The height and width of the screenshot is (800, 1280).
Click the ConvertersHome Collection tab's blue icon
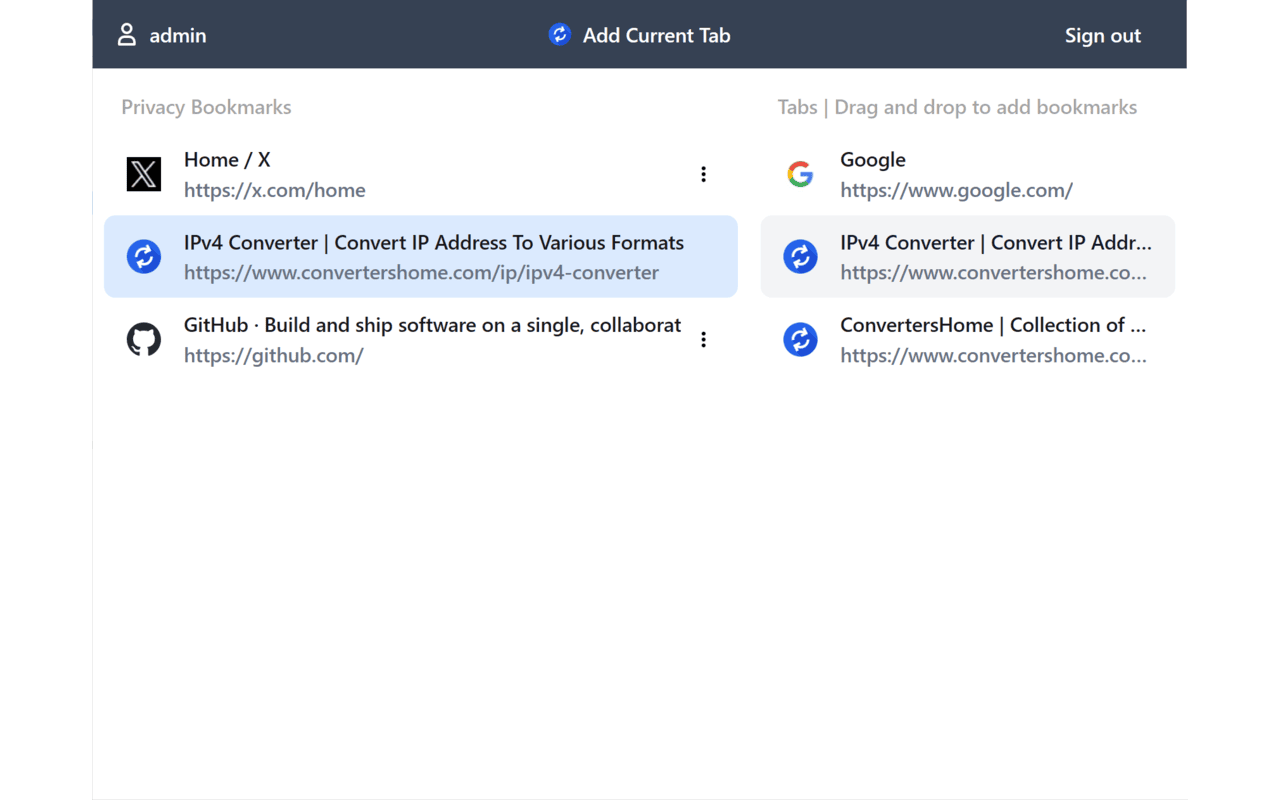[800, 339]
